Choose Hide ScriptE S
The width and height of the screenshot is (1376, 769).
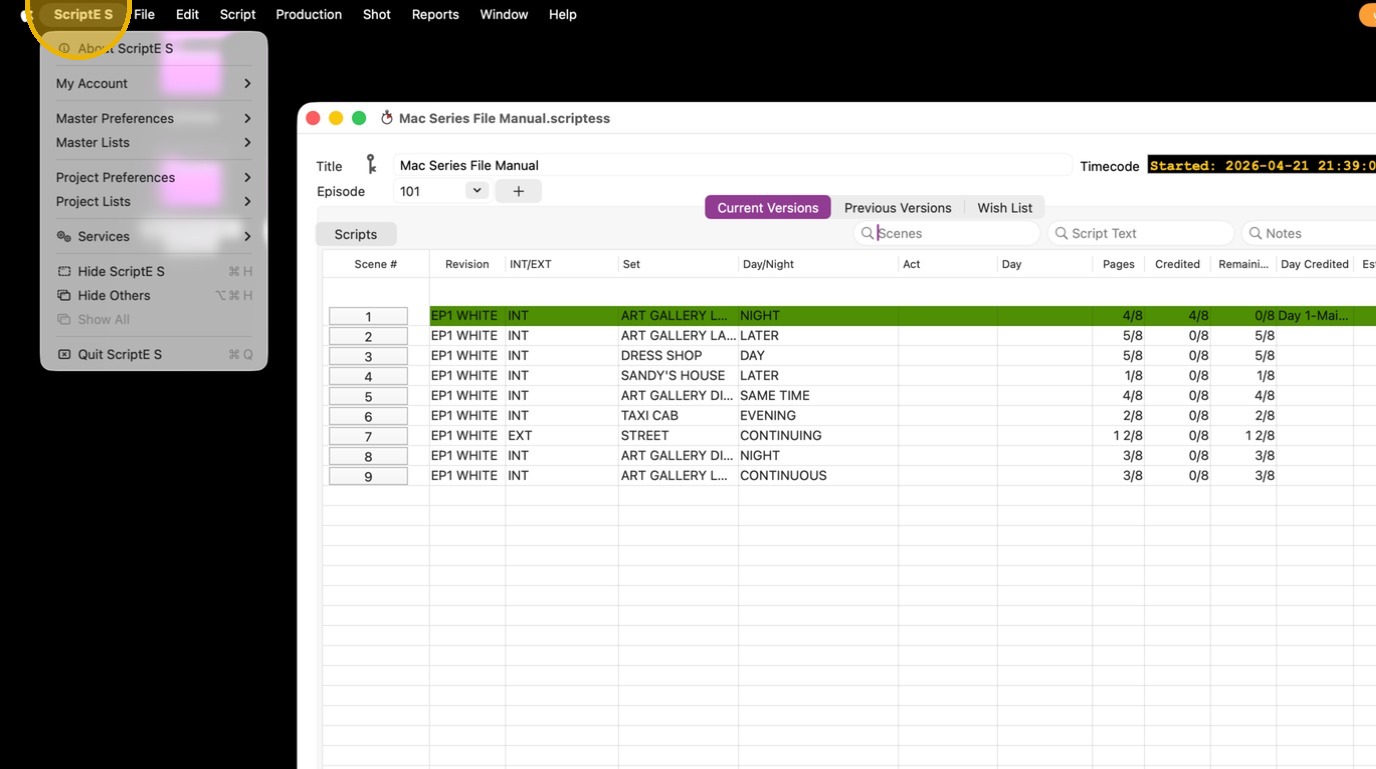coord(154,271)
